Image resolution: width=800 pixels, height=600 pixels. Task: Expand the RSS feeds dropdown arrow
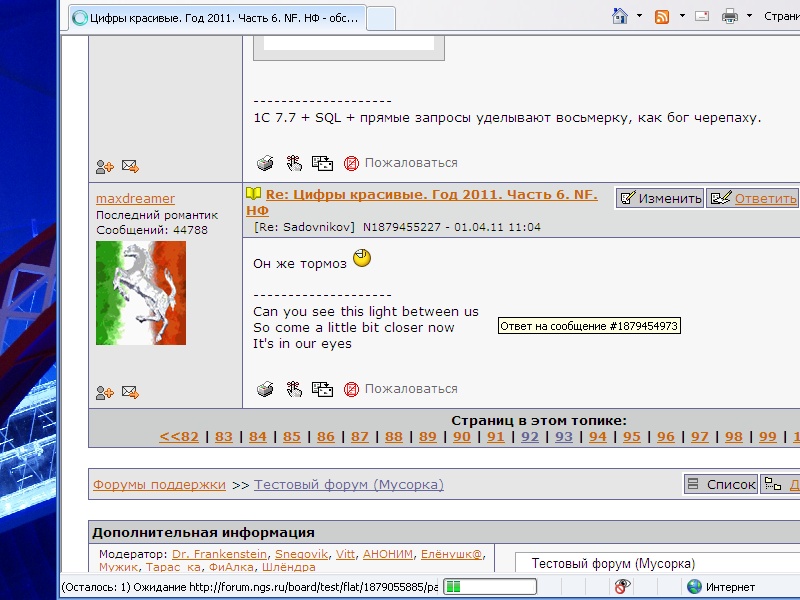tap(682, 16)
